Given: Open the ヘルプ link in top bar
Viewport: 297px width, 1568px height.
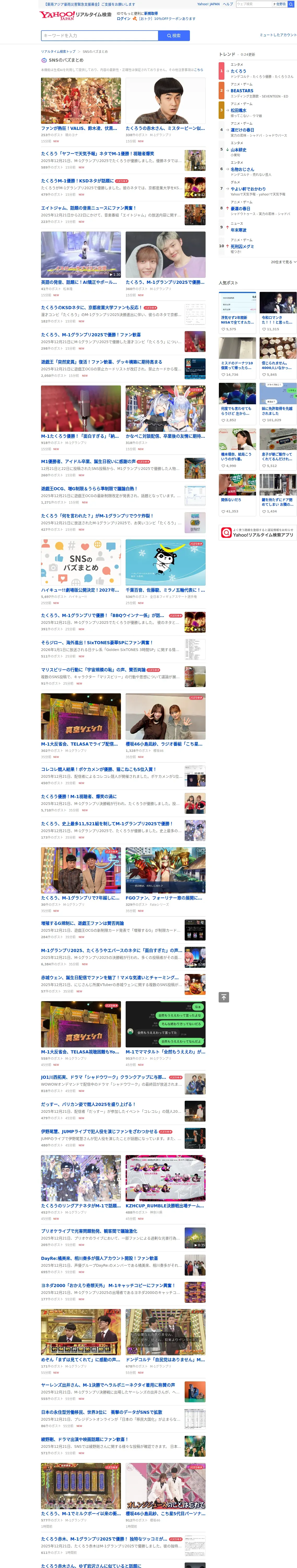Looking at the screenshot, I should 228,4.
